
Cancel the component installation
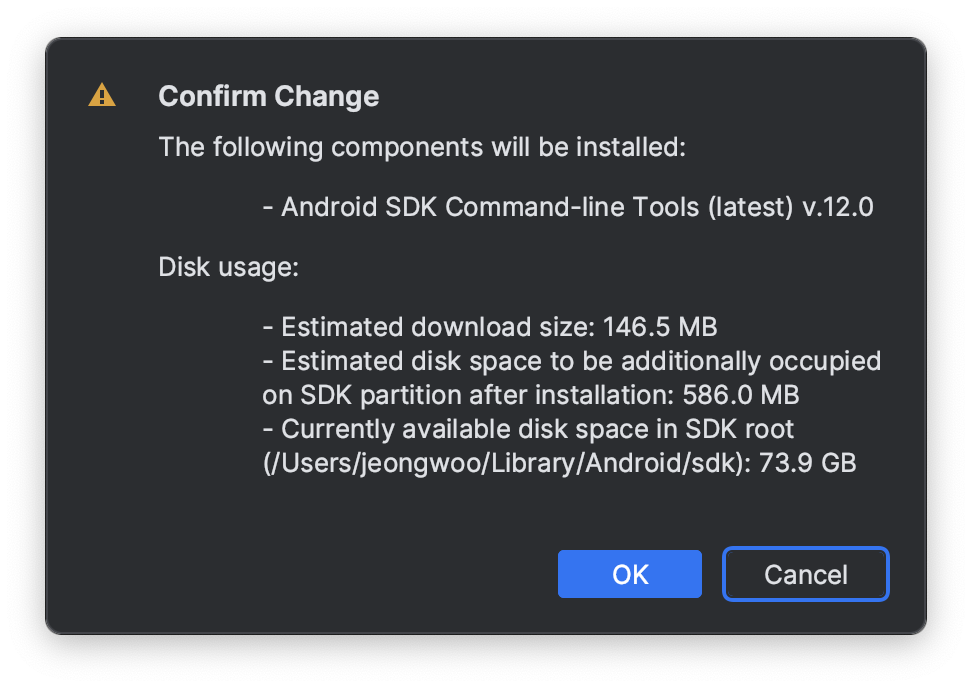pos(805,574)
